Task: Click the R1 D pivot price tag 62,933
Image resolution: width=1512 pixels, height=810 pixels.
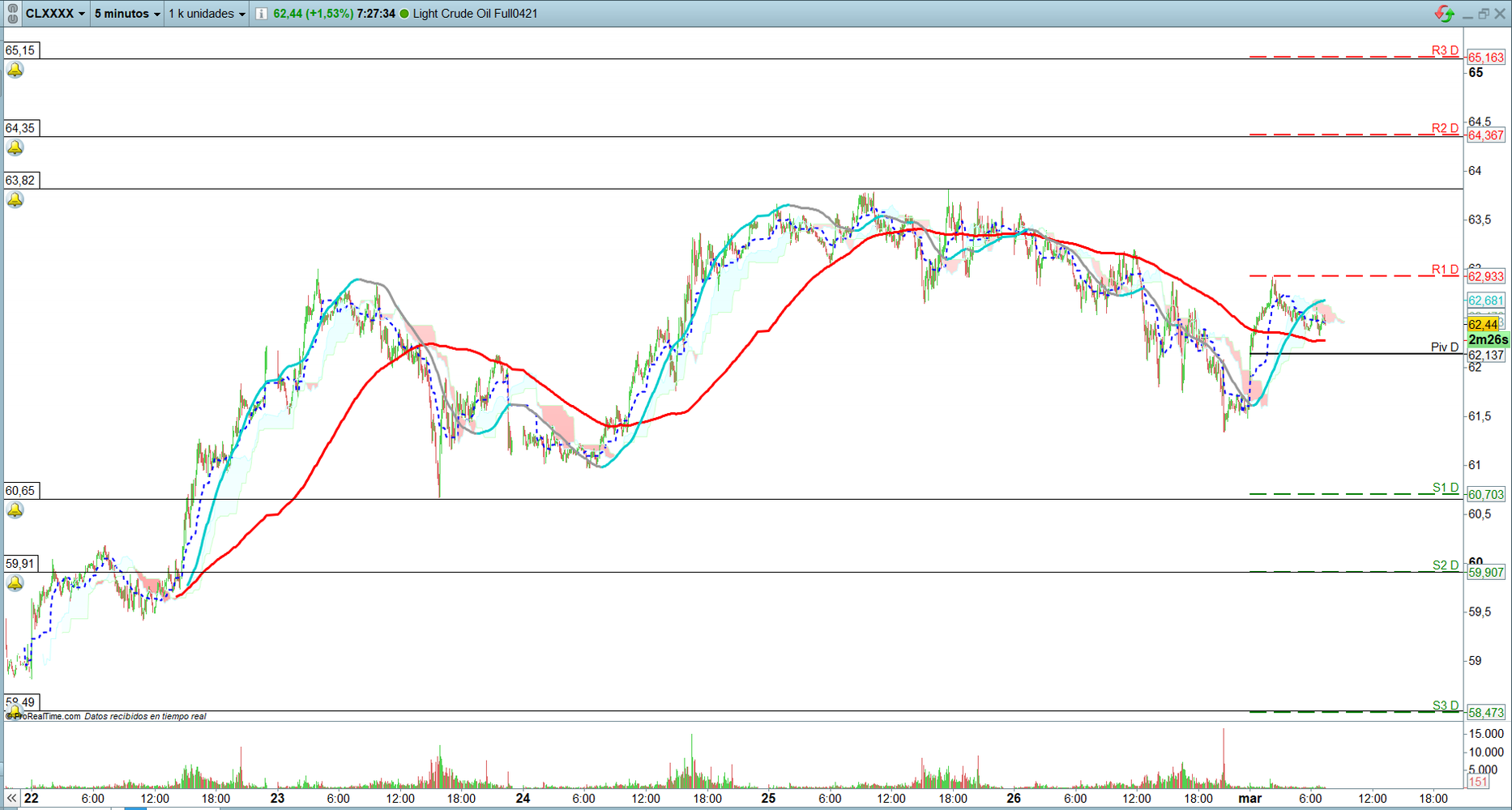Action: tap(1486, 276)
